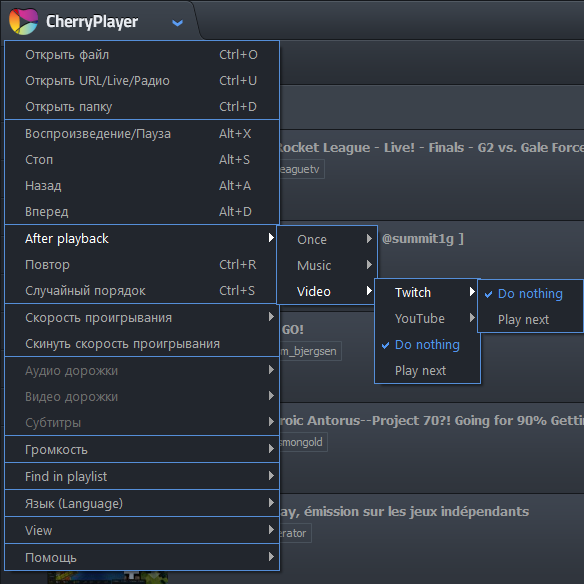Click the arrow icon next to Once
This screenshot has height=584, width=584.
coord(369,238)
